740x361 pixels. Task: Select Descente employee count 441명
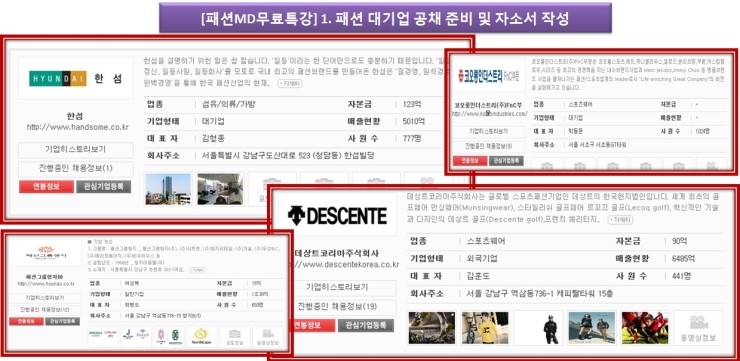click(x=681, y=276)
